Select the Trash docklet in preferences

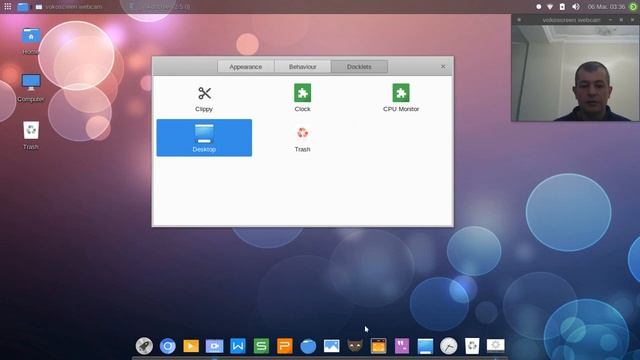point(302,138)
